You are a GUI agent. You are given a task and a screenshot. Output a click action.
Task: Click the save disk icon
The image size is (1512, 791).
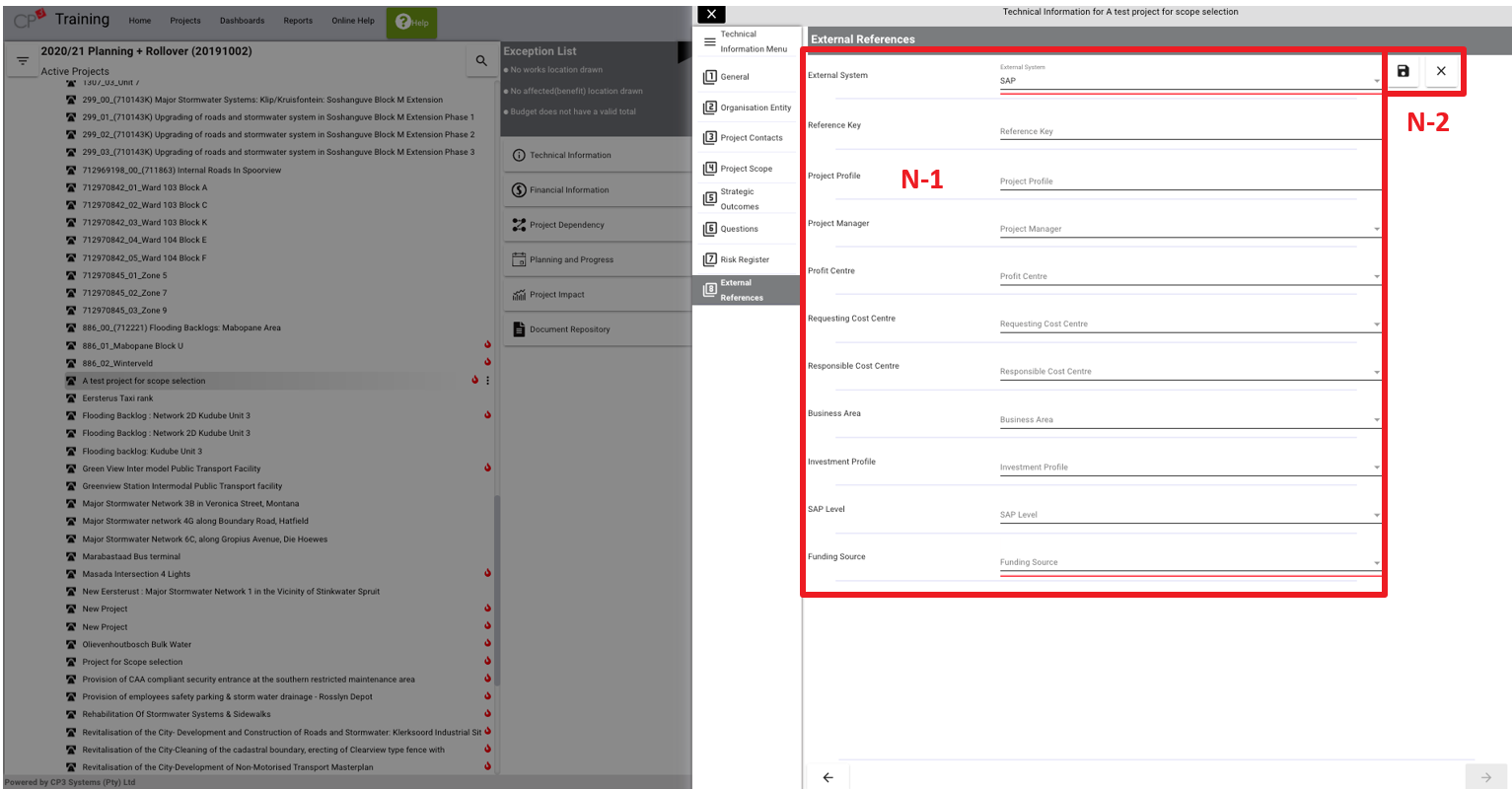point(1403,71)
